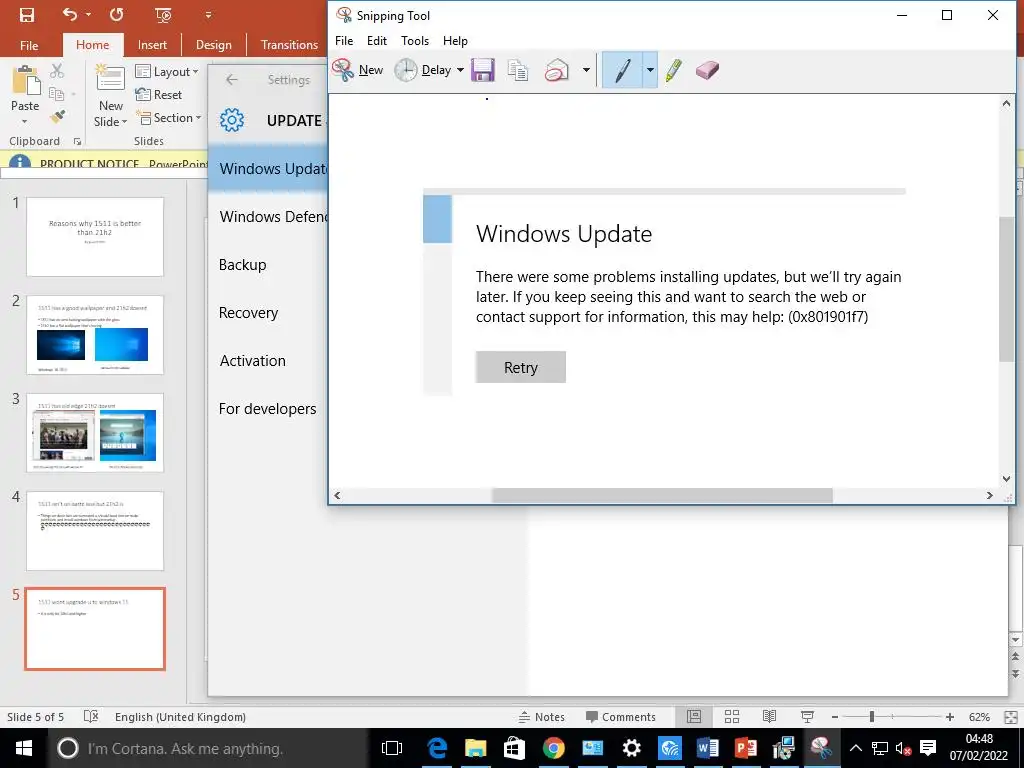Image resolution: width=1024 pixels, height=768 pixels.
Task: Open the Snipping Tool Edit menu
Action: tap(377, 40)
